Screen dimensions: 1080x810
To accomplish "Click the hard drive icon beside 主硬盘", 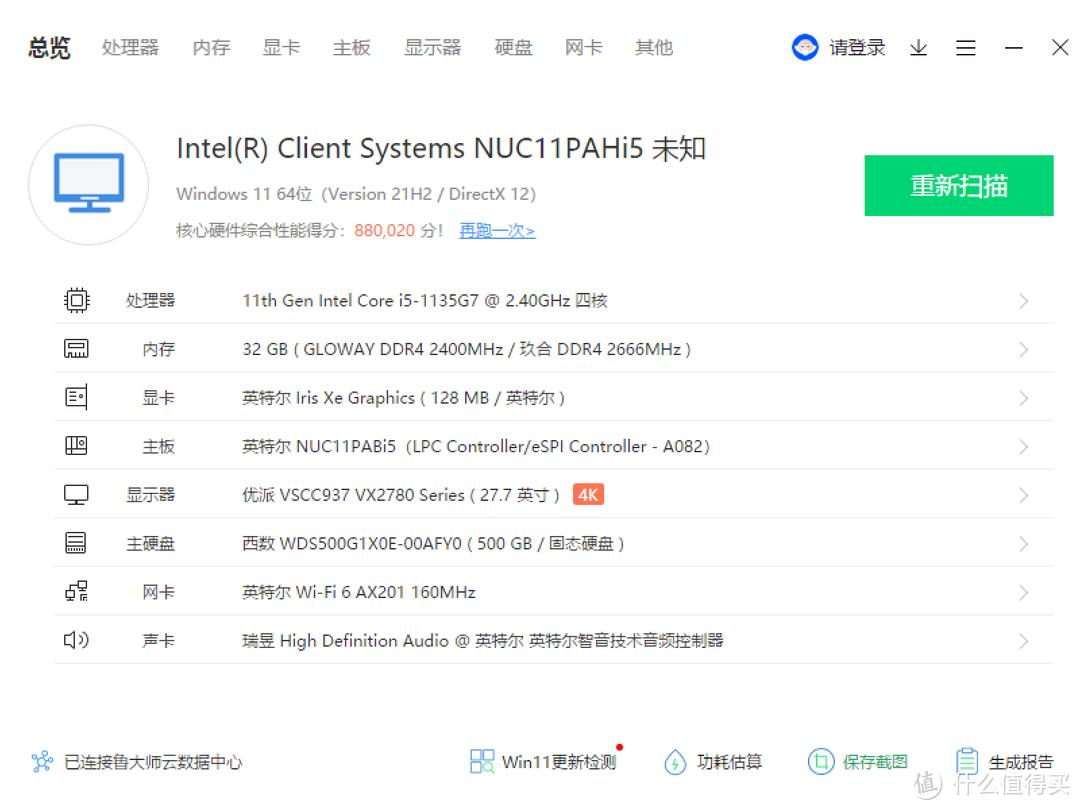I will pyautogui.click(x=76, y=543).
